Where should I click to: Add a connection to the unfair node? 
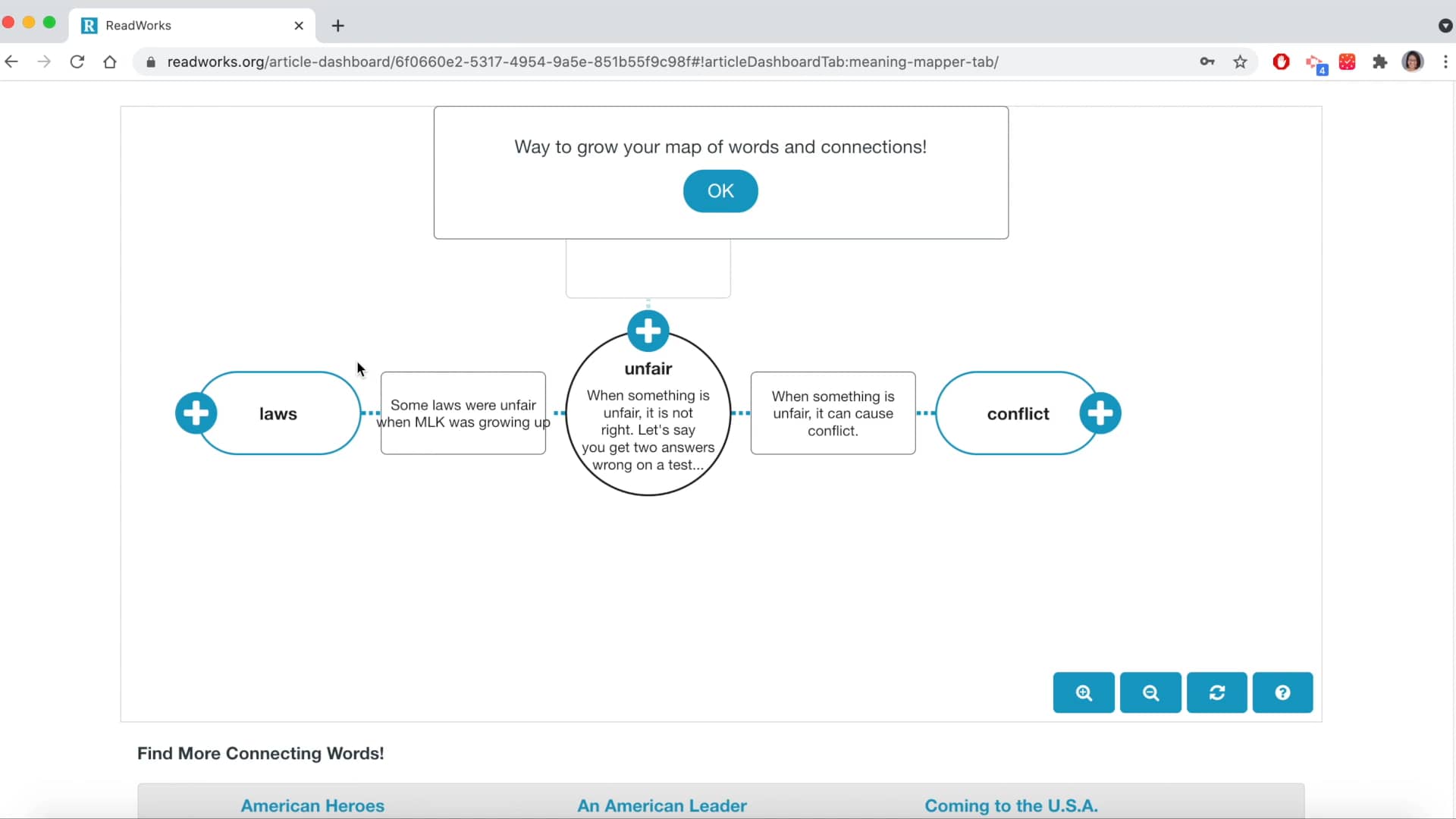click(648, 331)
